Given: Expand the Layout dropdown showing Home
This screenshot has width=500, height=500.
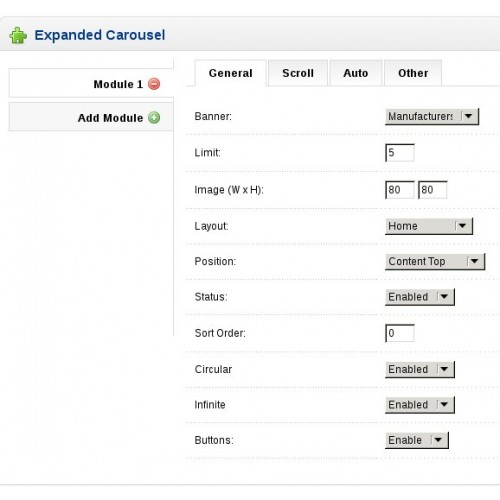Looking at the screenshot, I should 429,226.
